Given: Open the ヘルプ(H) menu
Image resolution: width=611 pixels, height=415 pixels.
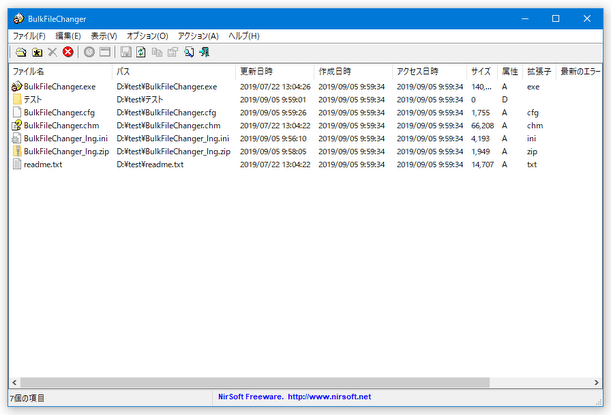Looking at the screenshot, I should click(x=244, y=36).
